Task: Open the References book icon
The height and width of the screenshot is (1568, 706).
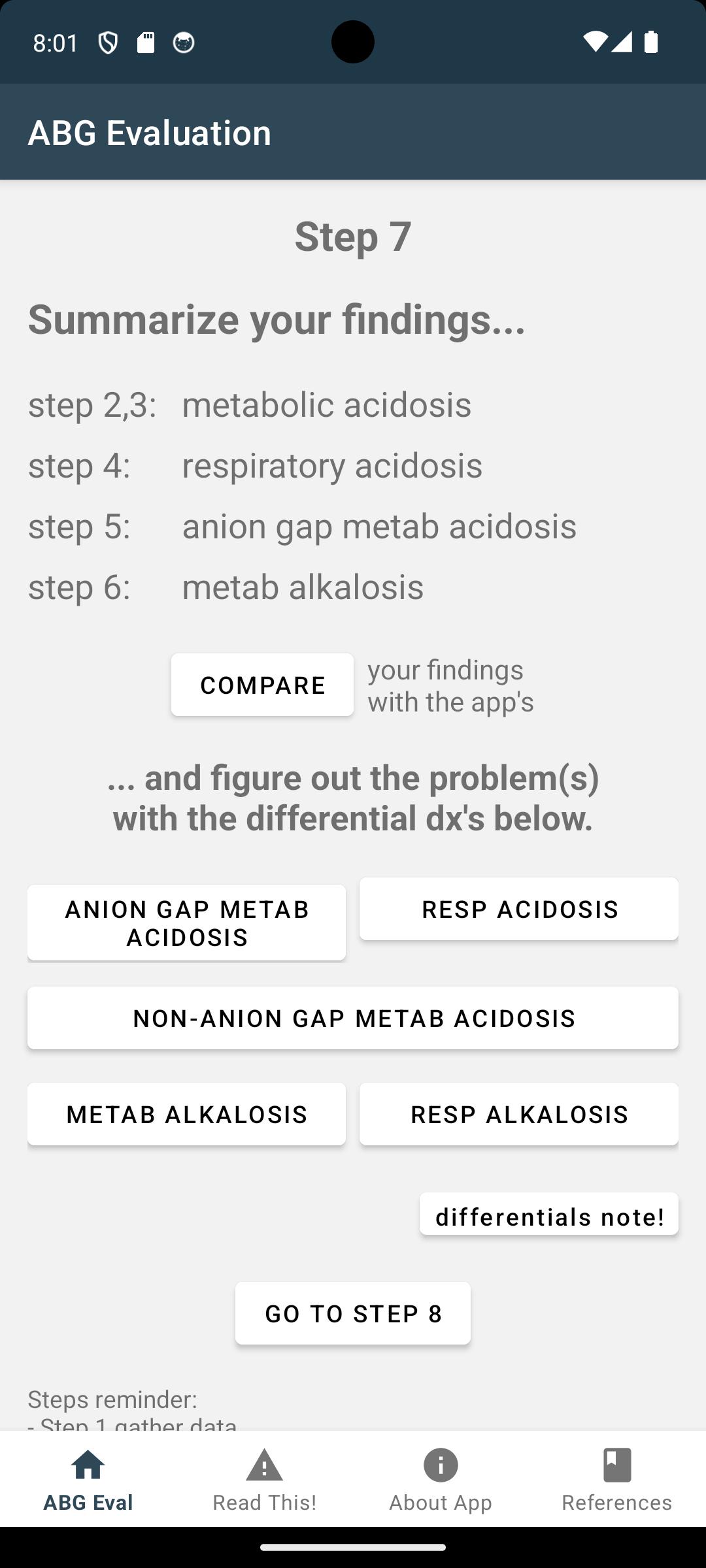Action: pos(617,1464)
